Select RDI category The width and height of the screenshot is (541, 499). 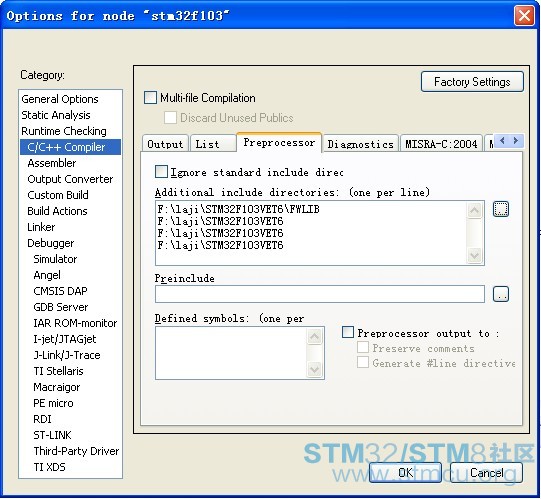70,419
